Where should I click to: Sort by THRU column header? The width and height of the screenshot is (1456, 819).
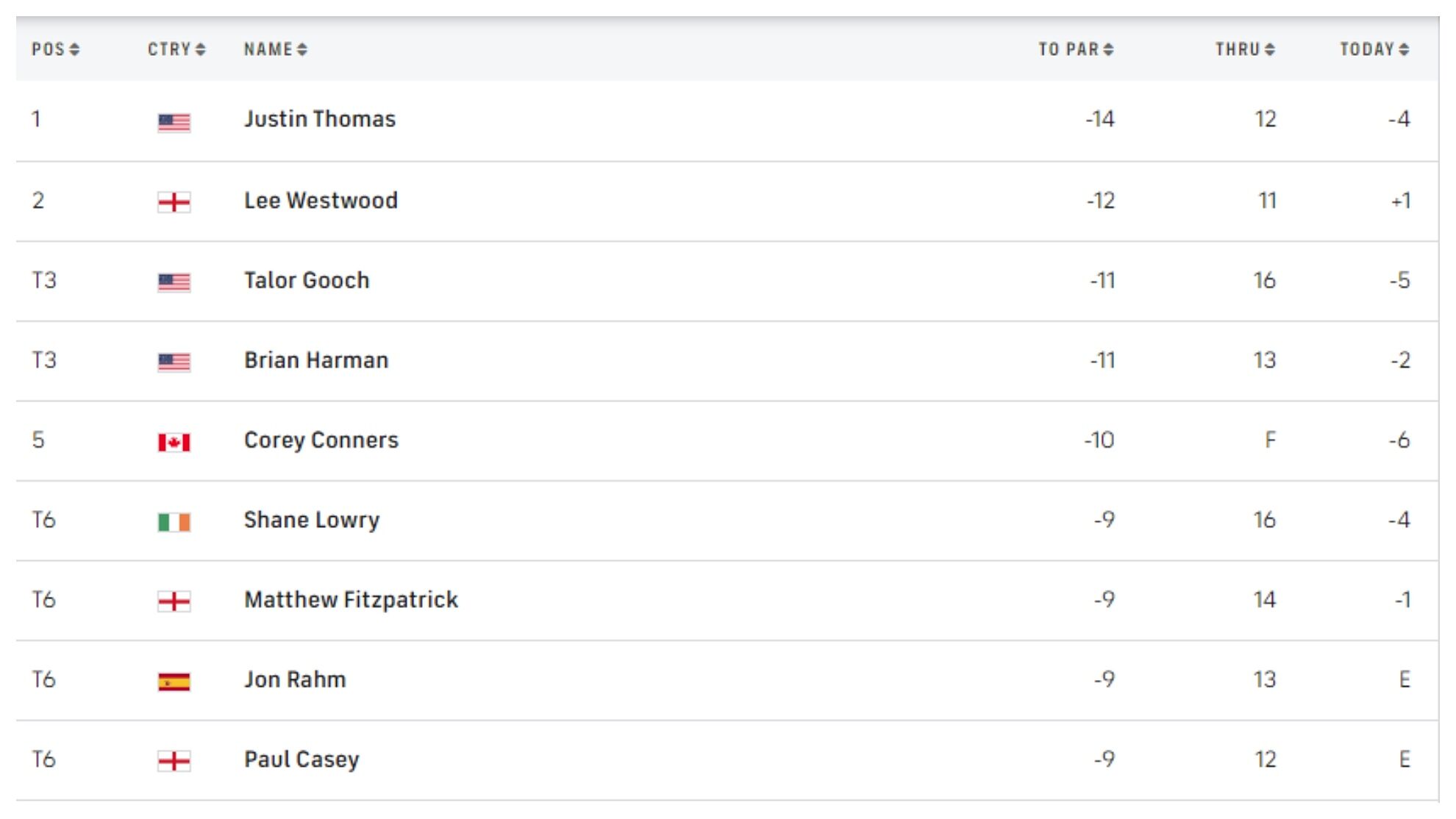point(1245,49)
